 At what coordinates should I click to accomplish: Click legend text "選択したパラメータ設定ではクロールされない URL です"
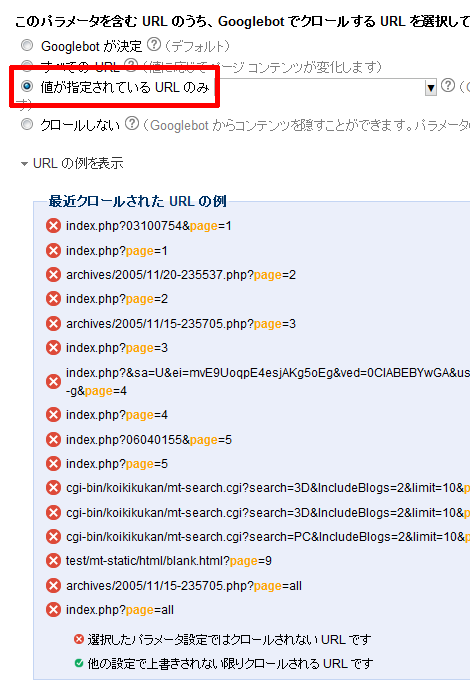pos(229,640)
